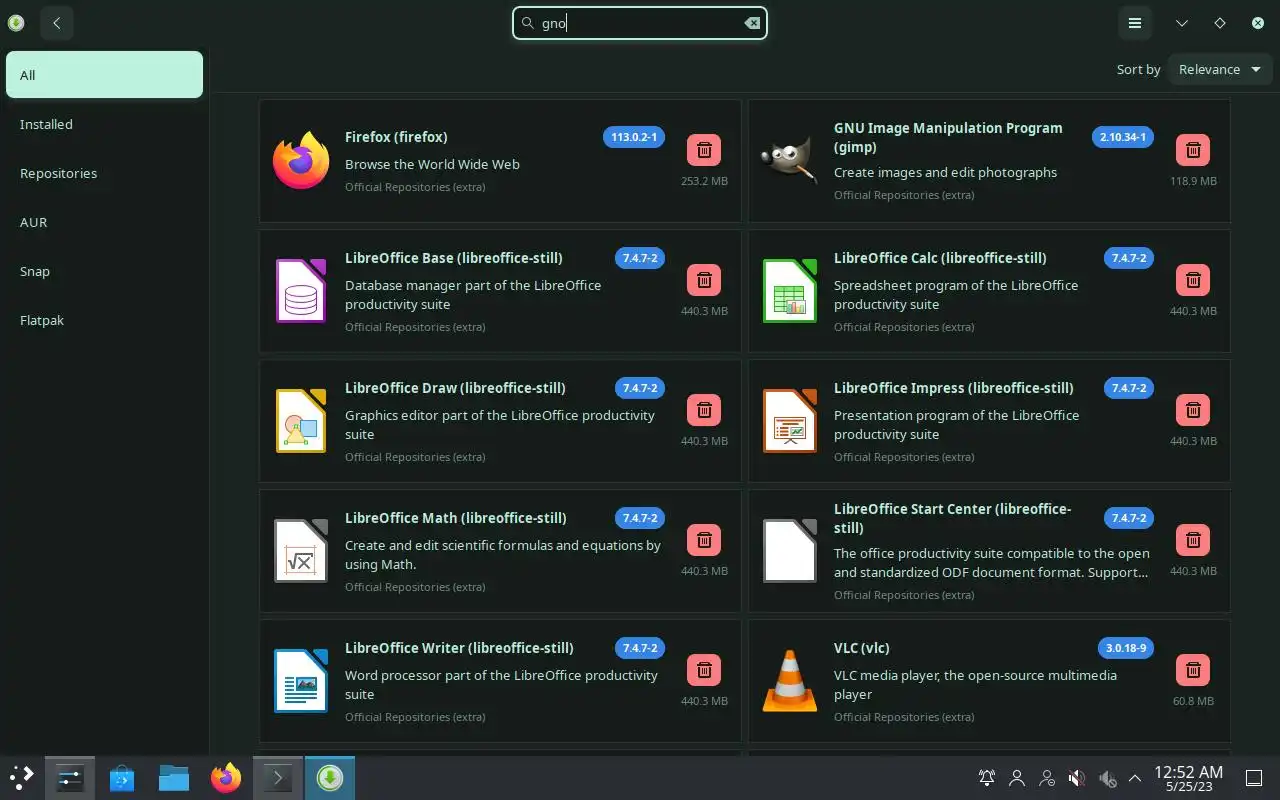Open the terminal from the taskbar
This screenshot has width=1280, height=800.
[278, 778]
